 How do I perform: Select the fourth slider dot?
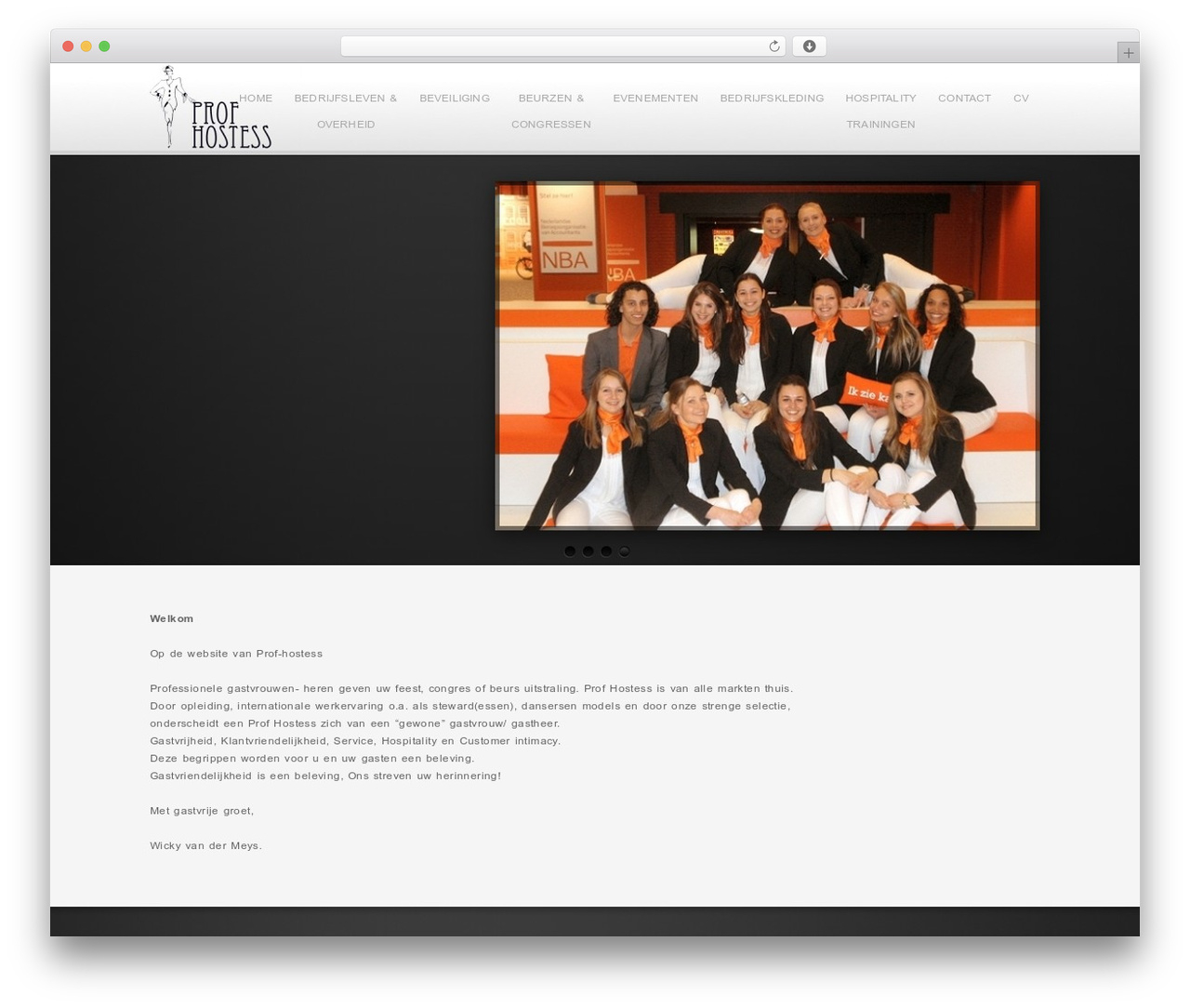click(625, 551)
